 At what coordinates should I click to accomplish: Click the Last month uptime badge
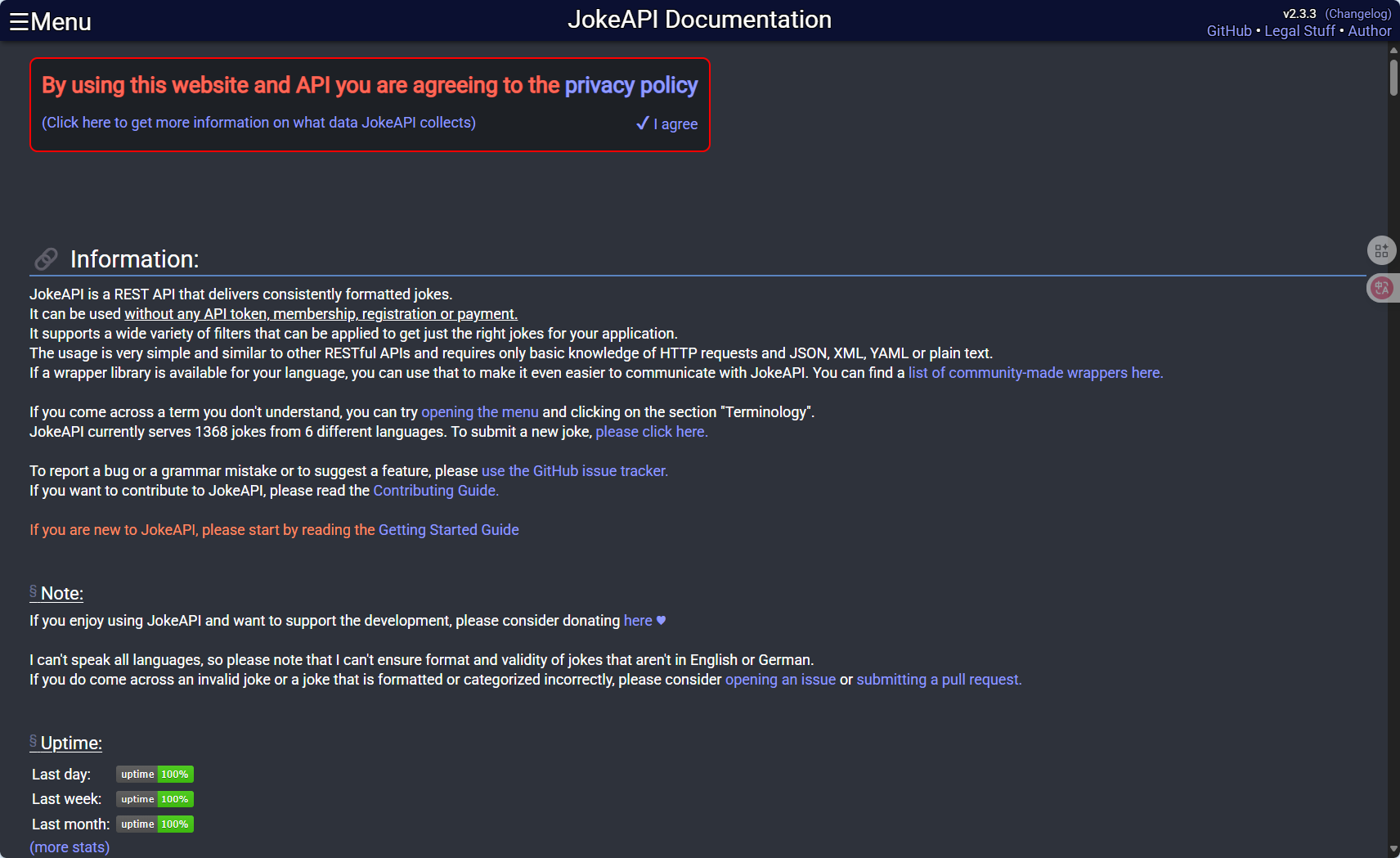(155, 824)
